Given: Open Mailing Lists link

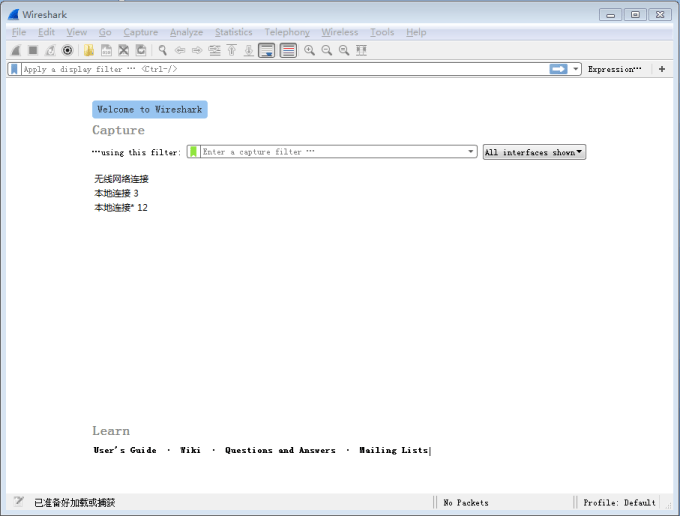Looking at the screenshot, I should 393,450.
